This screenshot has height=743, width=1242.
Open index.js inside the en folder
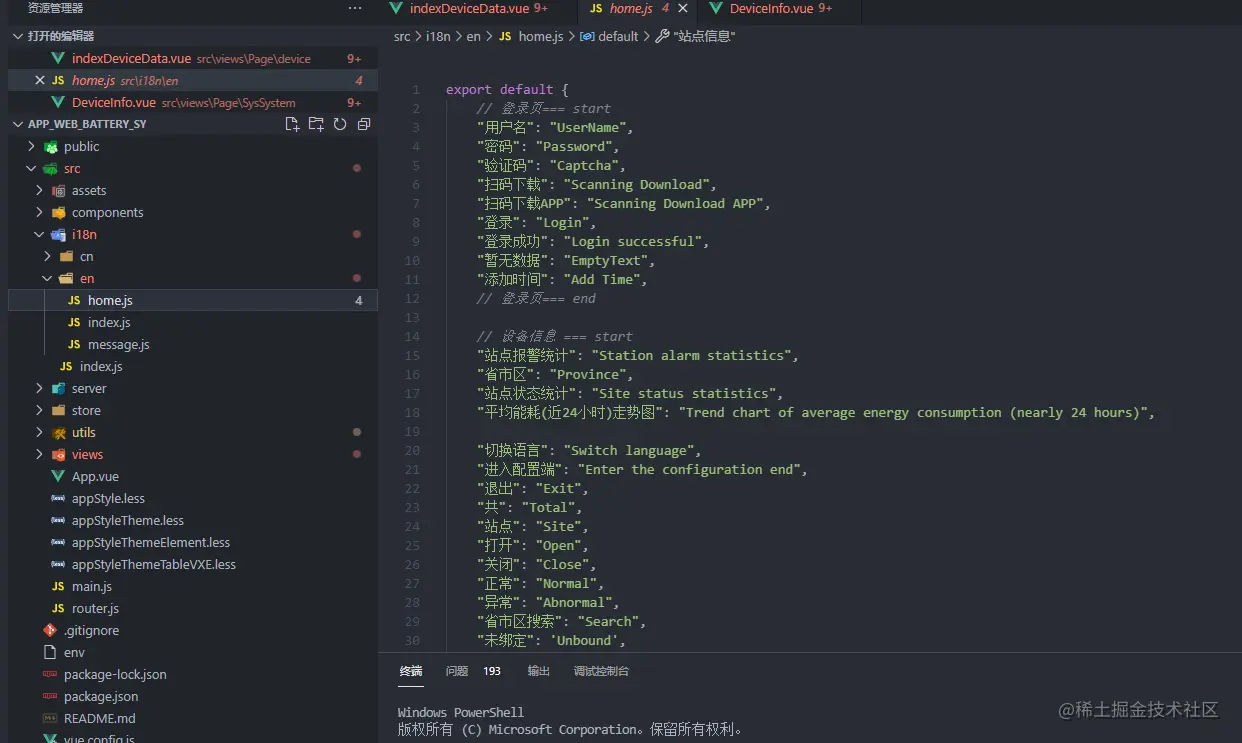193,322
